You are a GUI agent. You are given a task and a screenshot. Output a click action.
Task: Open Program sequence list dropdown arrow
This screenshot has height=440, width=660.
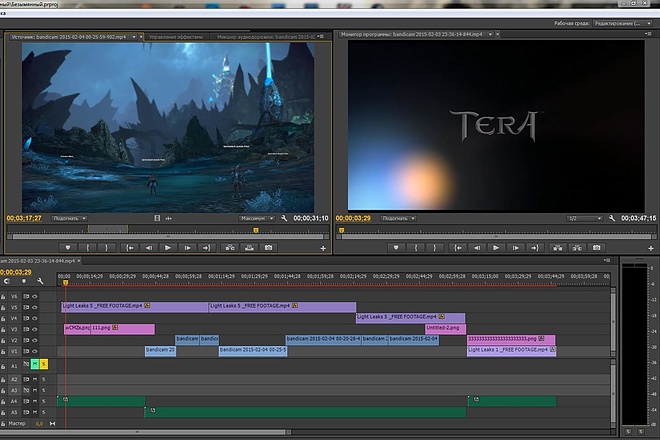[490, 34]
